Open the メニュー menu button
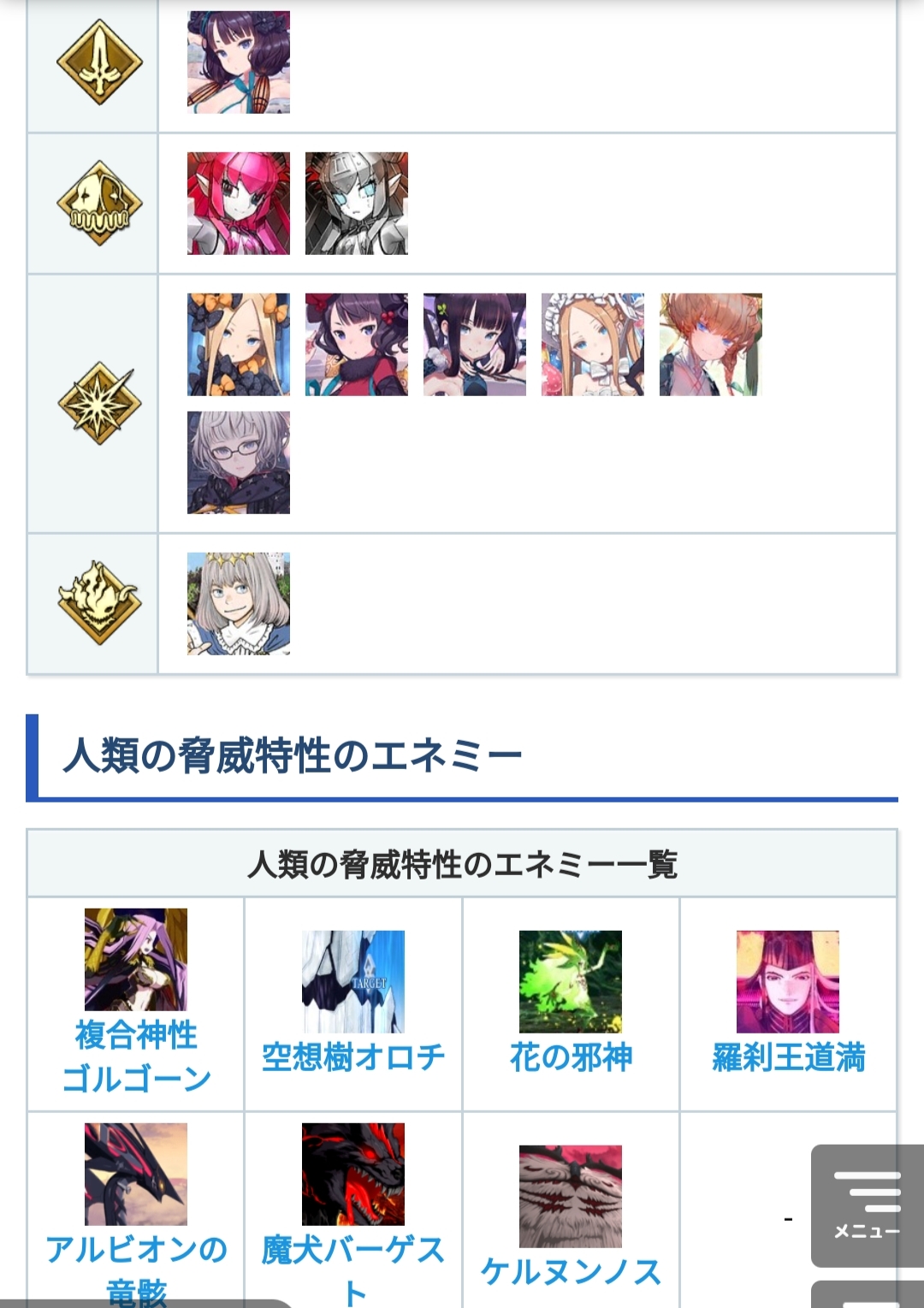The width and height of the screenshot is (924, 1308). coord(868,1205)
